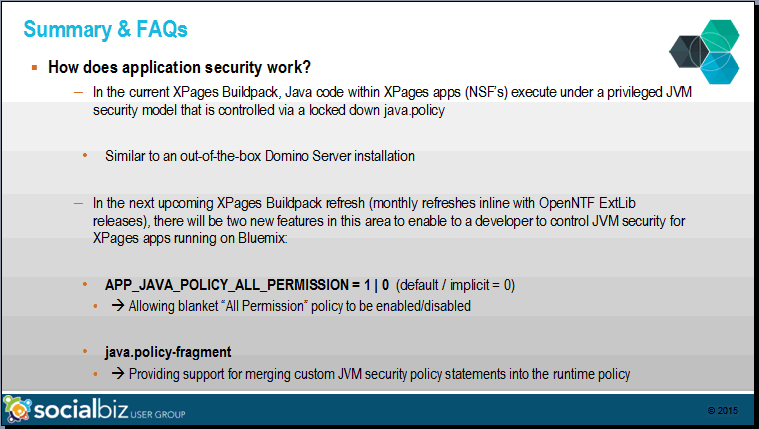This screenshot has width=759, height=429.
Task: Click the orange square bullet by the heading
Action: click(34, 67)
